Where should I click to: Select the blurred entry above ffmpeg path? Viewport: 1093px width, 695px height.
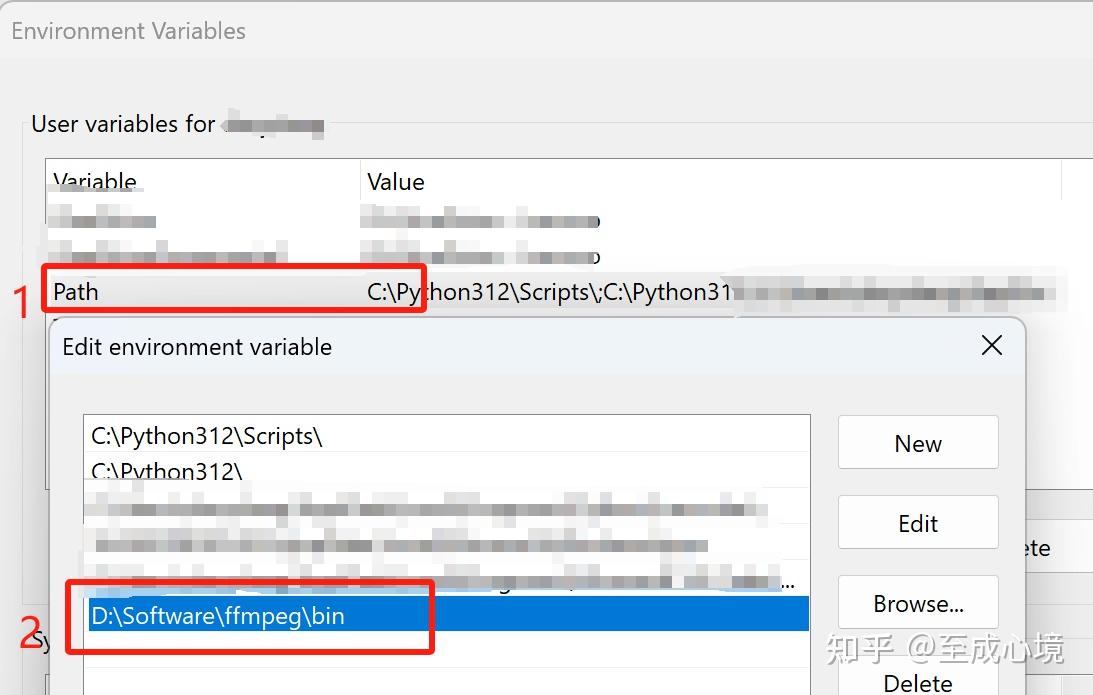pyautogui.click(x=300, y=582)
